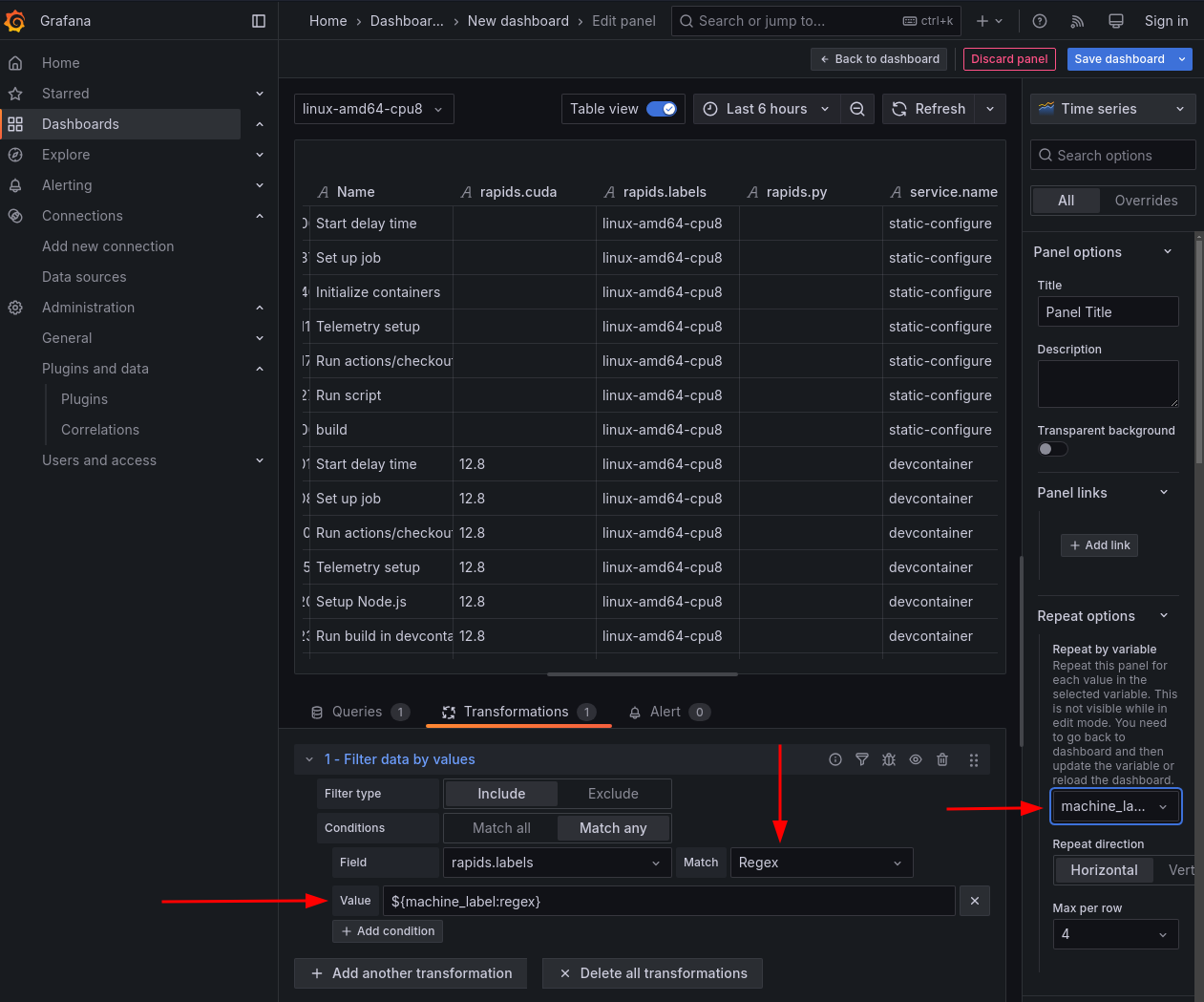Open the transformation filter funnel icon
This screenshot has width=1204, height=1002.
862,759
